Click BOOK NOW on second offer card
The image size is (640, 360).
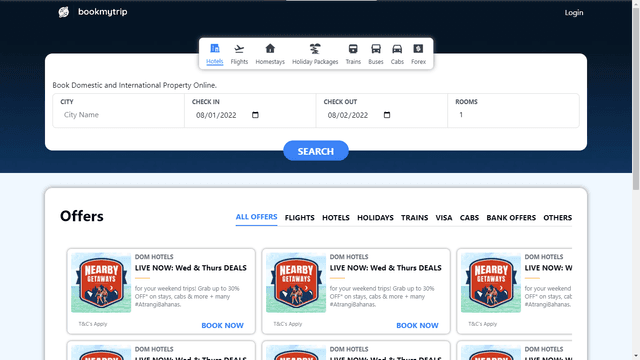pos(417,325)
